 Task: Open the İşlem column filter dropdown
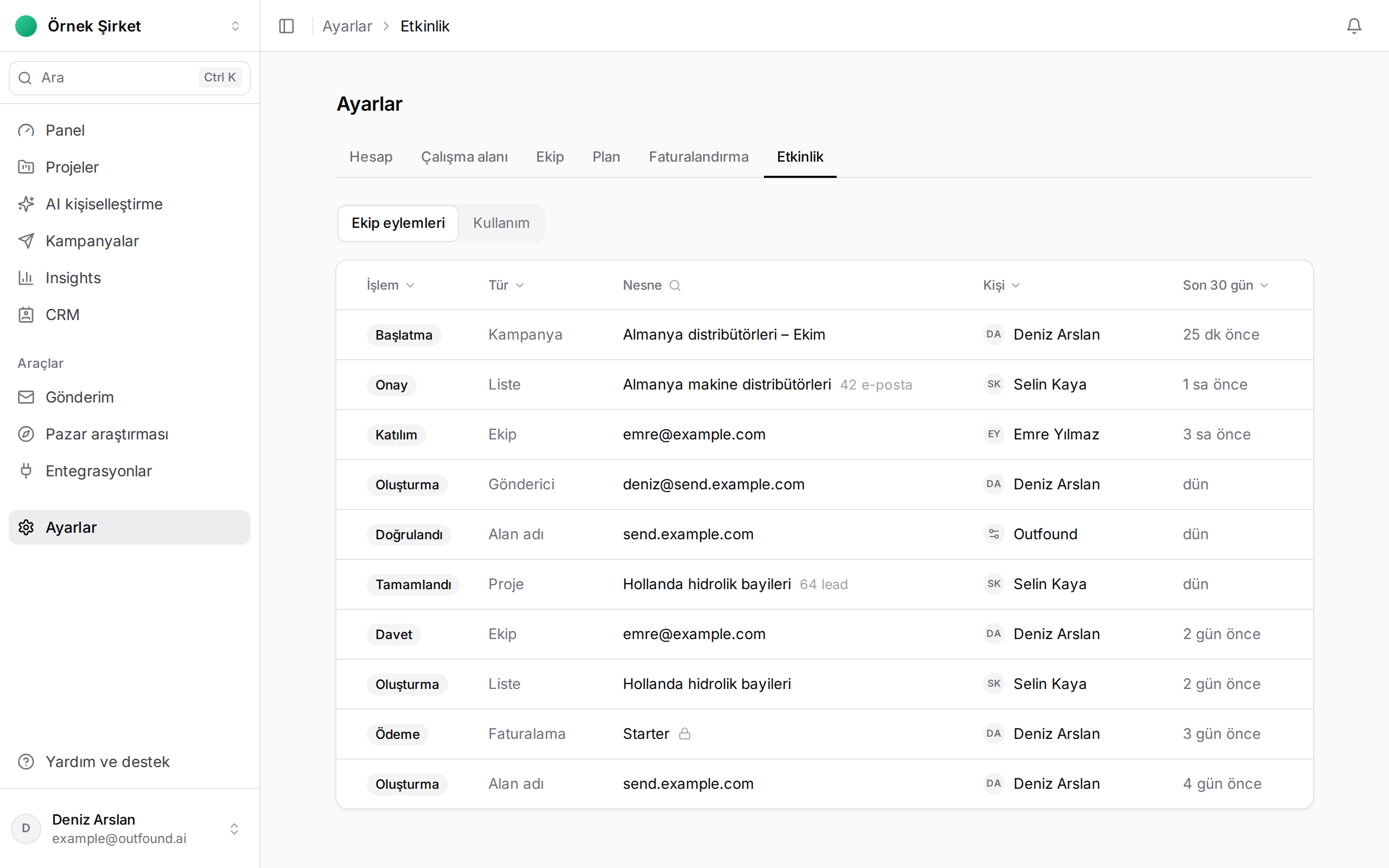tap(391, 285)
